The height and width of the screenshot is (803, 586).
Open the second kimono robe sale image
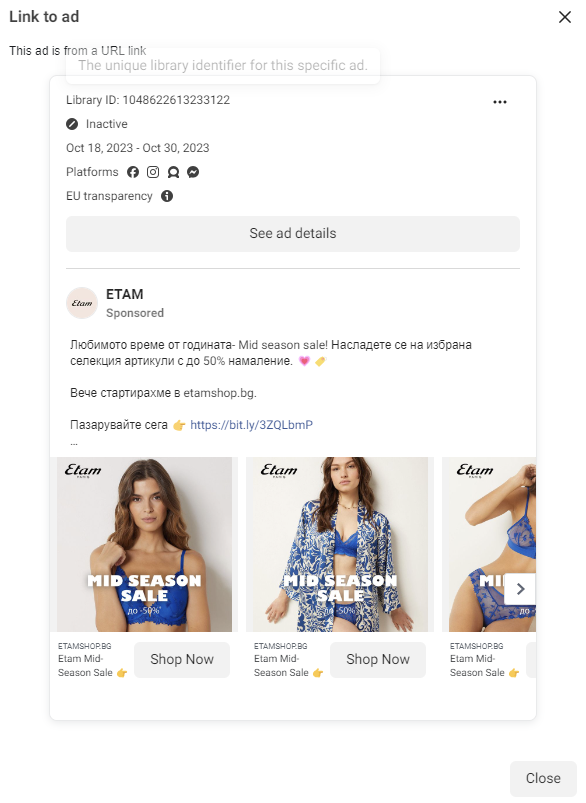tap(340, 544)
